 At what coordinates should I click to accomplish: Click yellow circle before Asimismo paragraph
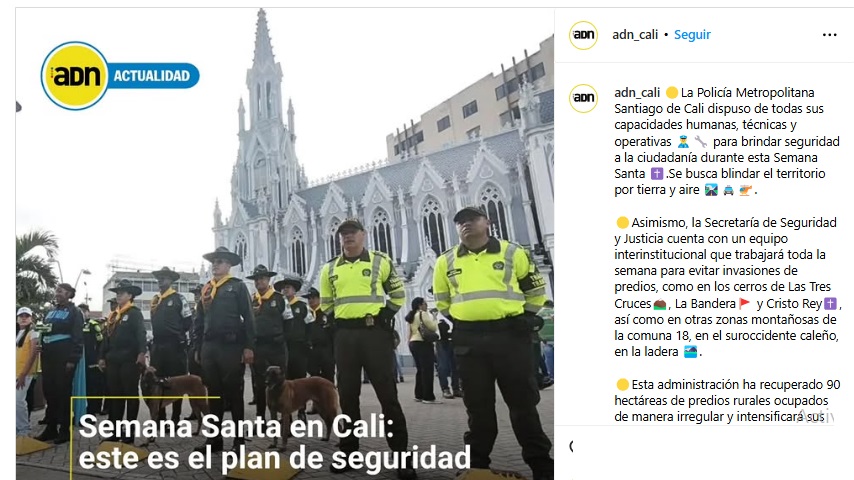tap(623, 223)
